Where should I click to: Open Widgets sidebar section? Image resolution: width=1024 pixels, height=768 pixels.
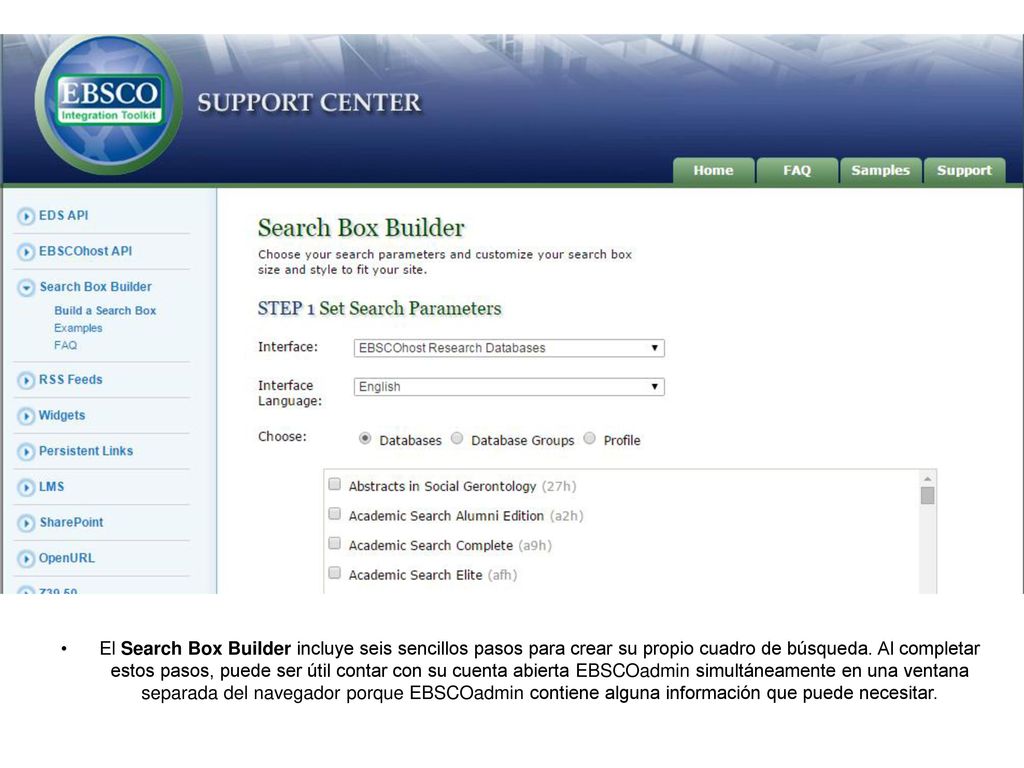point(62,415)
